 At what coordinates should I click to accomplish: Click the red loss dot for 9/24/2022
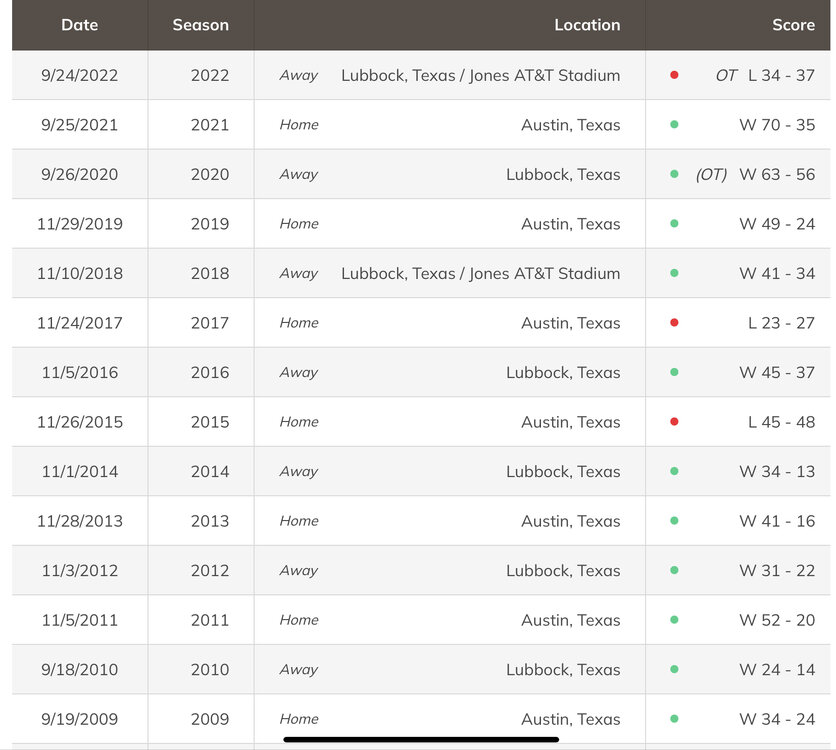[674, 75]
